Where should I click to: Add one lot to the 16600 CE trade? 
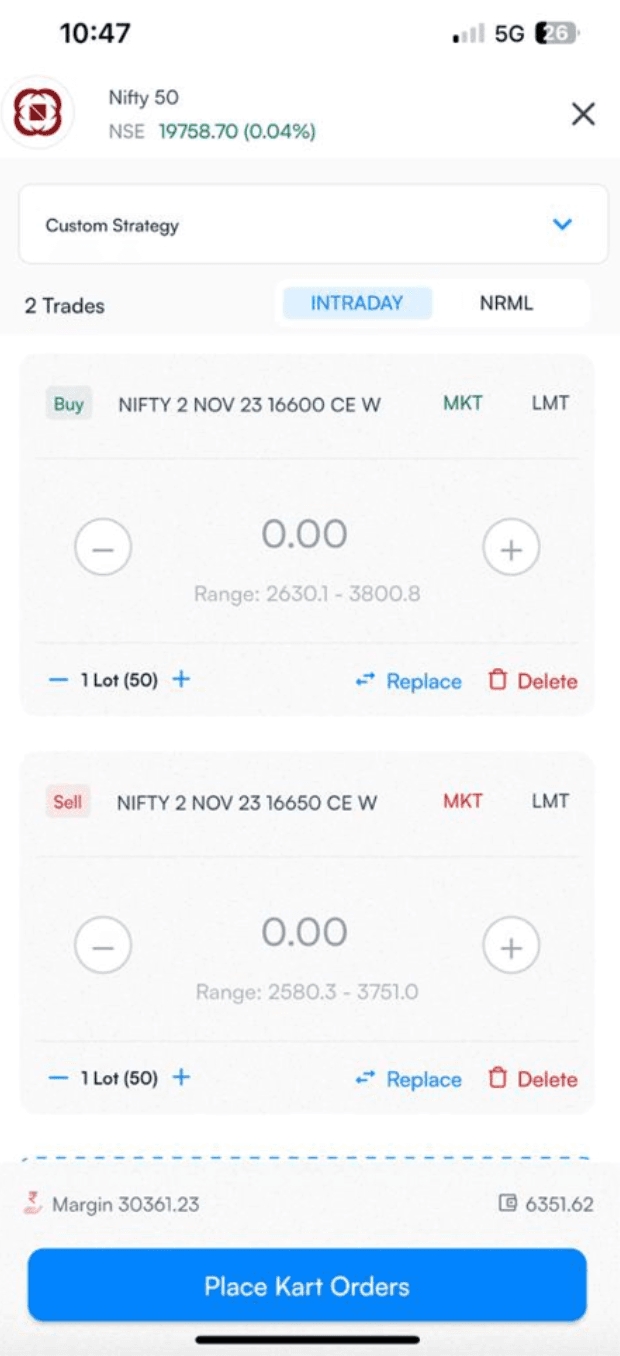pos(181,680)
